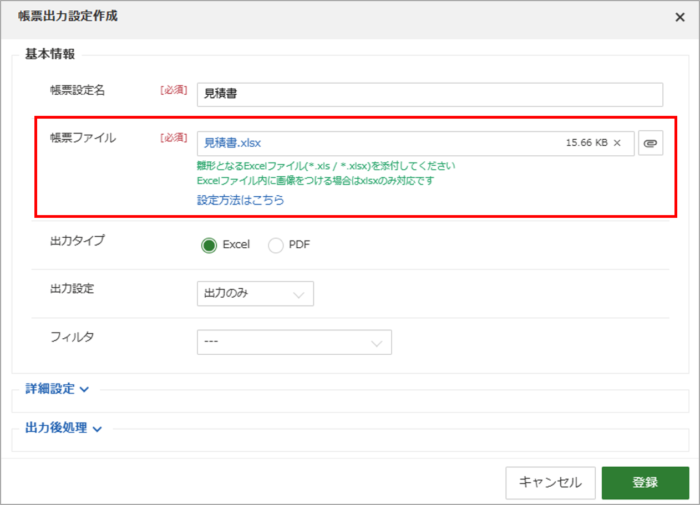
Task: Select the PDF output type
Action: click(275, 245)
